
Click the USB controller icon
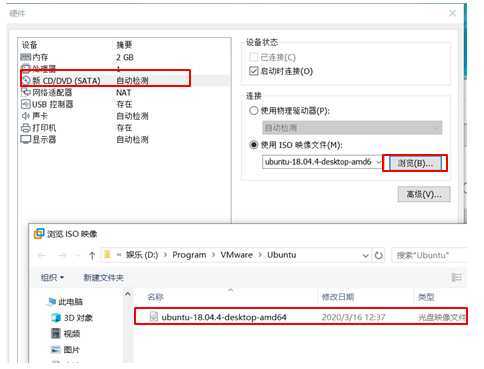tap(26, 104)
